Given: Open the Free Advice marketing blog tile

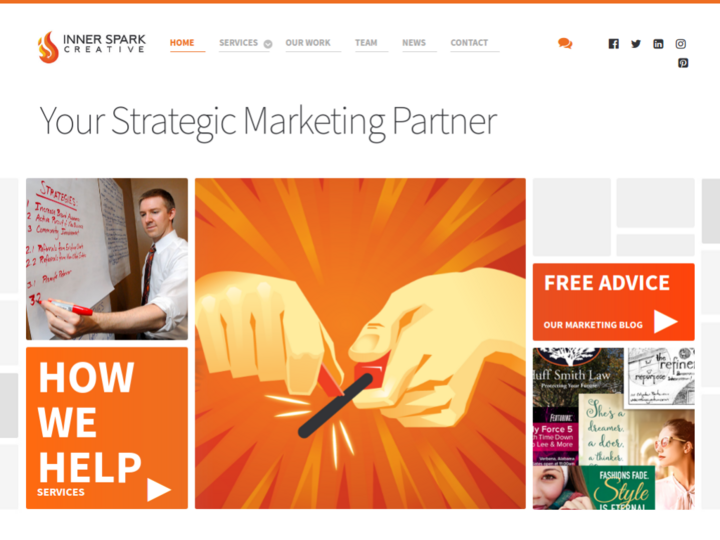Looking at the screenshot, I should click(613, 302).
